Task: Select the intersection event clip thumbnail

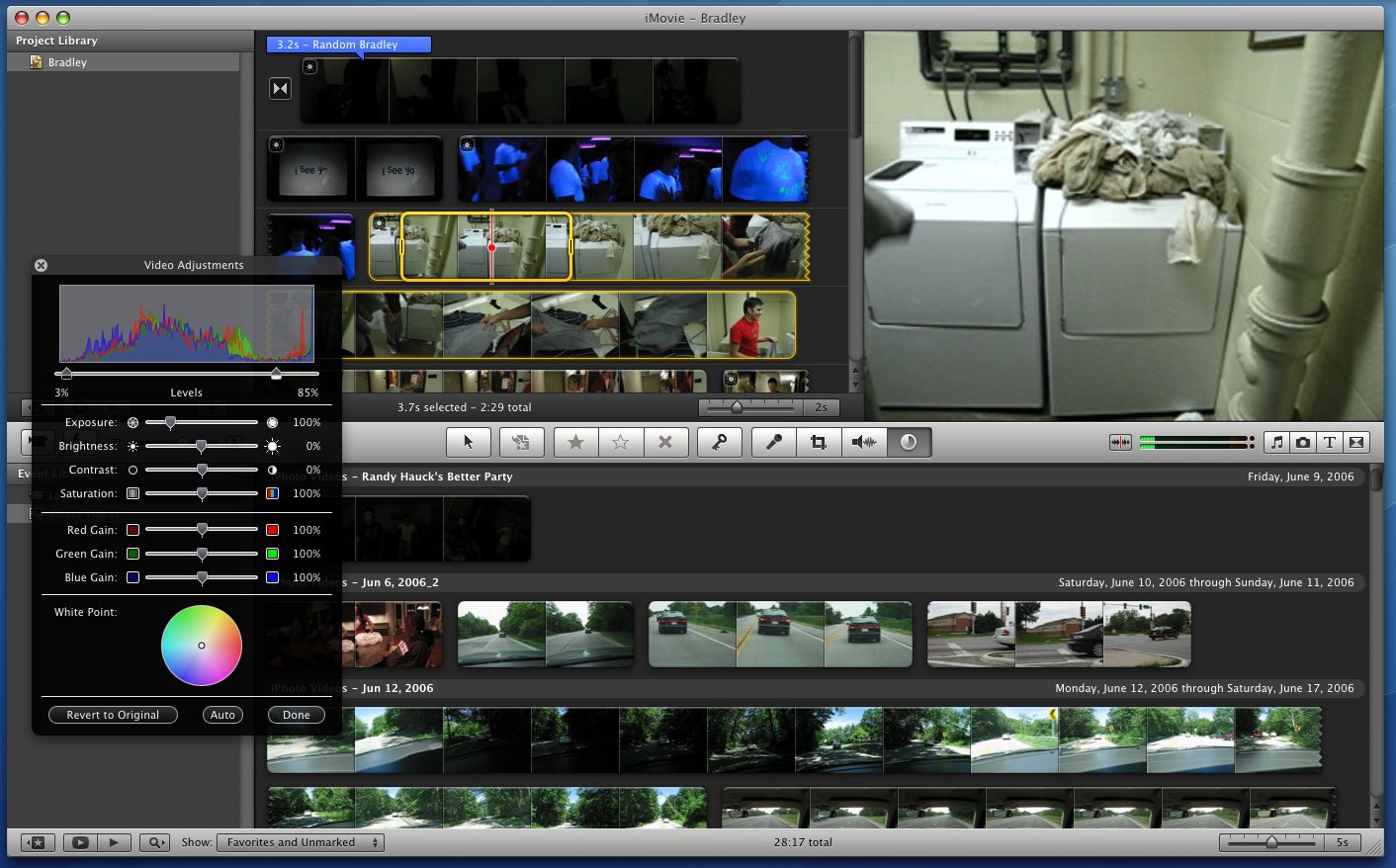Action: 1059,634
